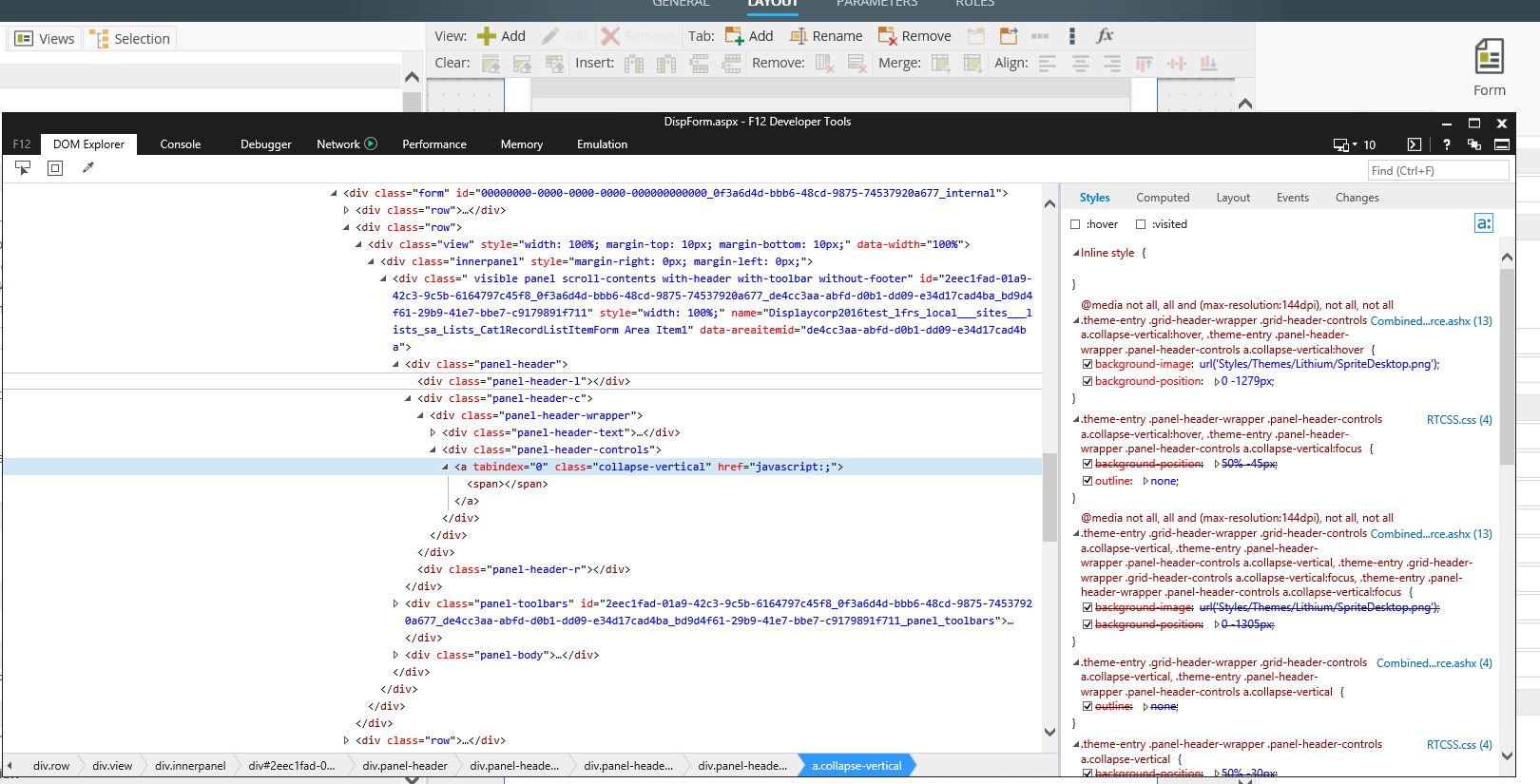1540x784 pixels.
Task: Click the Rename tab button
Action: click(x=825, y=36)
